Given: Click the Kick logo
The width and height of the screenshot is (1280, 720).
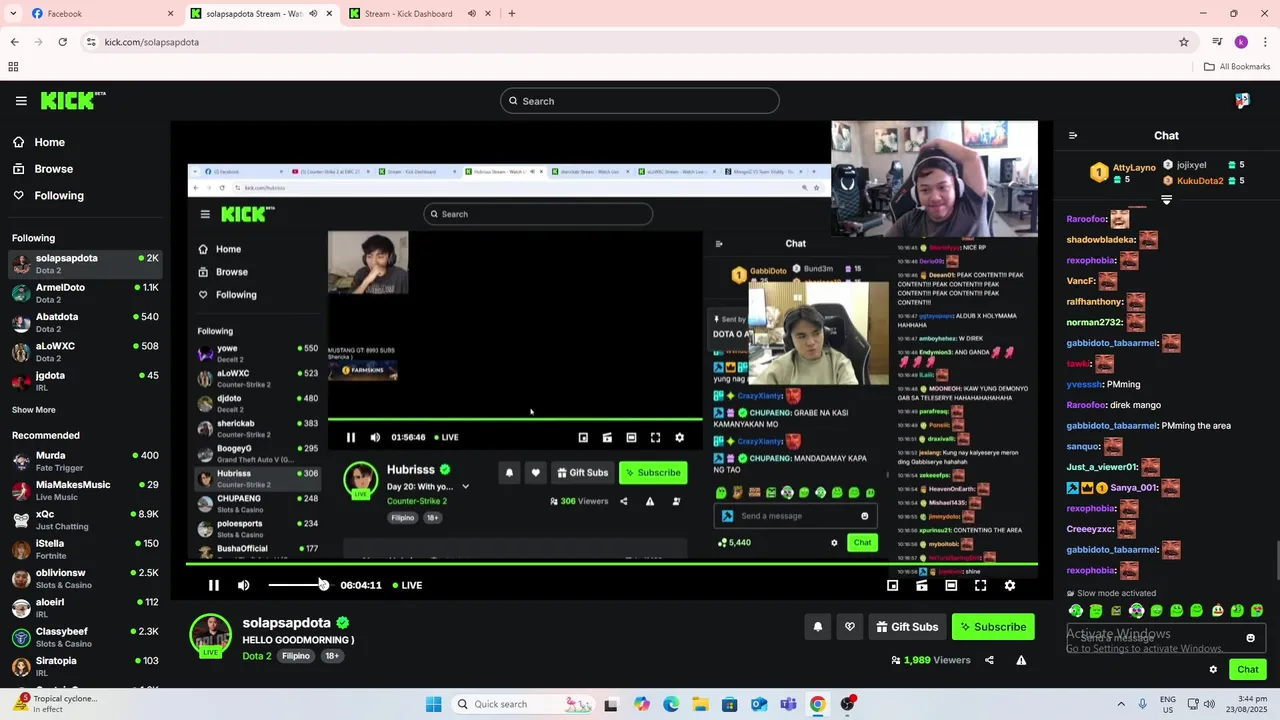Looking at the screenshot, I should [73, 101].
